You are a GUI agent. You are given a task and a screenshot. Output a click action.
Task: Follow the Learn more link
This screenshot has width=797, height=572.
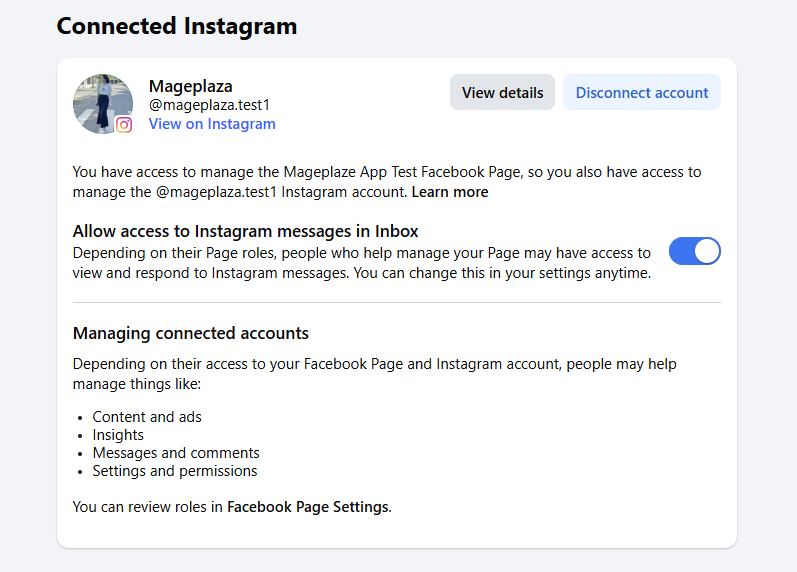click(450, 192)
